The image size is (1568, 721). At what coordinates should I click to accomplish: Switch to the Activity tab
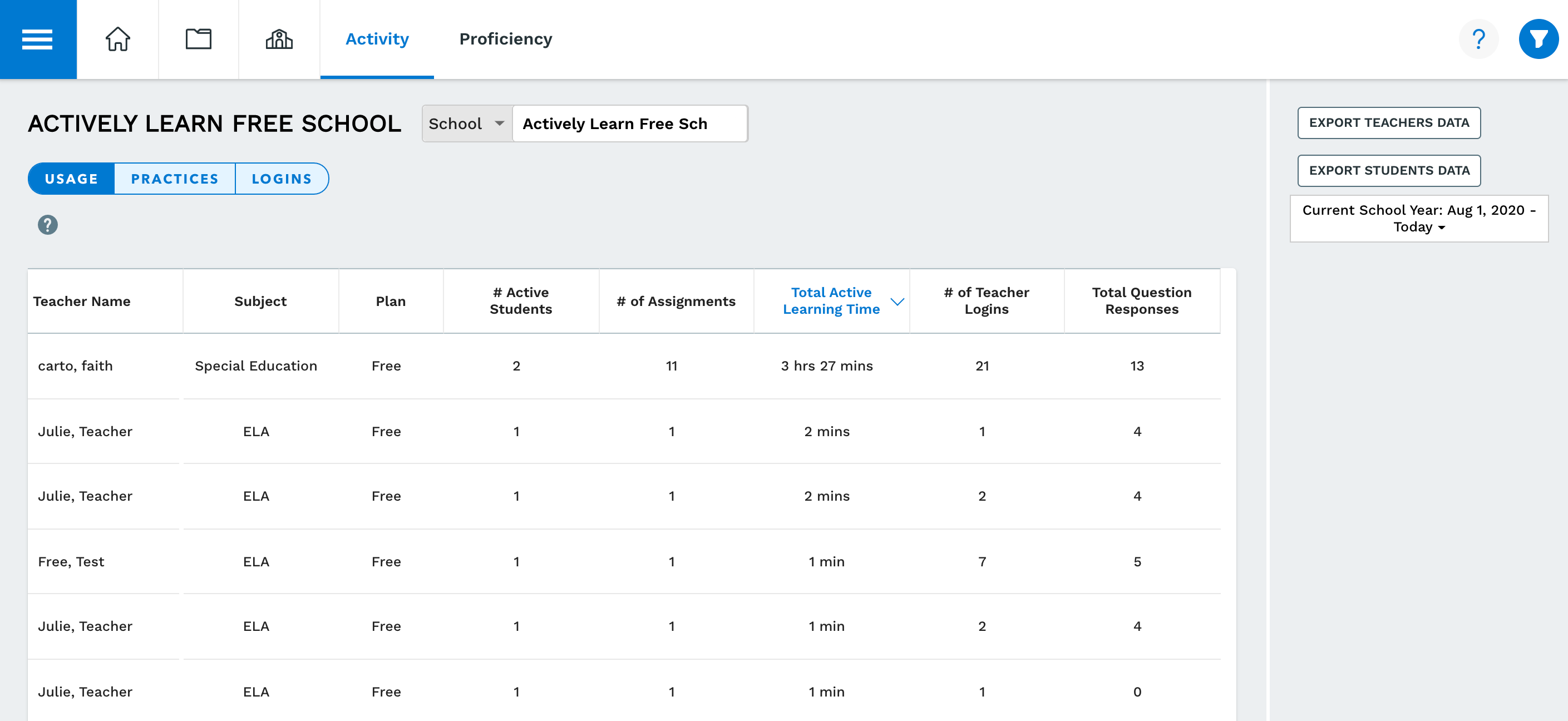(377, 39)
